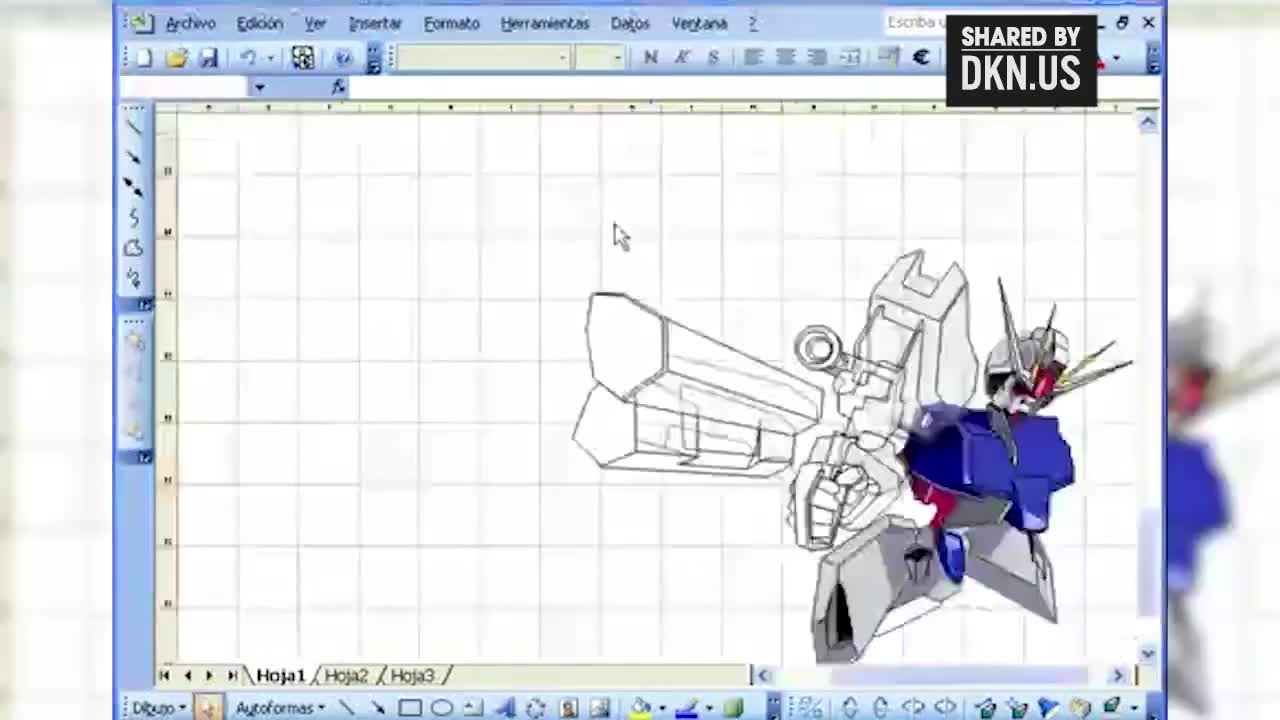This screenshot has height=720, width=1280.
Task: Insert picture from file
Action: 600,708
